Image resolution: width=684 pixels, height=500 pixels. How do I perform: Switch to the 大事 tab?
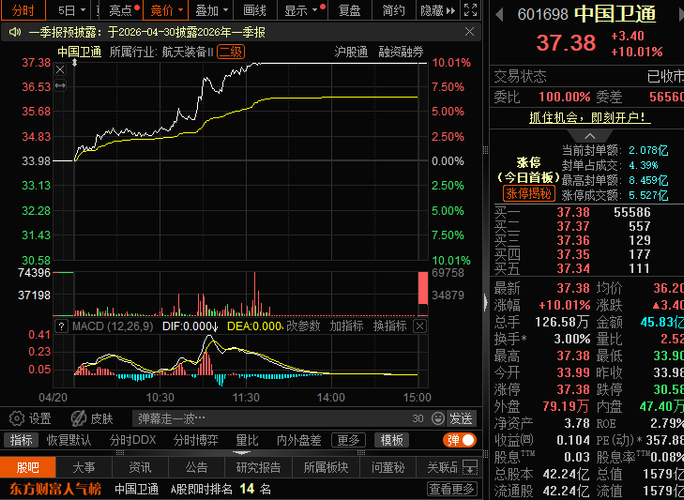coord(84,468)
